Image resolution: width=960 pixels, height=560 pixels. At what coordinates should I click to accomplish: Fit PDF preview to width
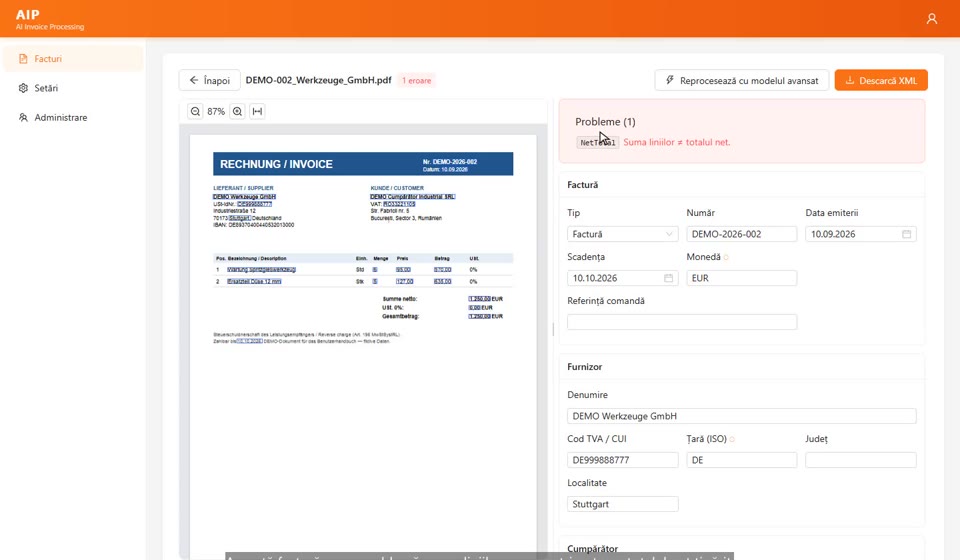258,111
